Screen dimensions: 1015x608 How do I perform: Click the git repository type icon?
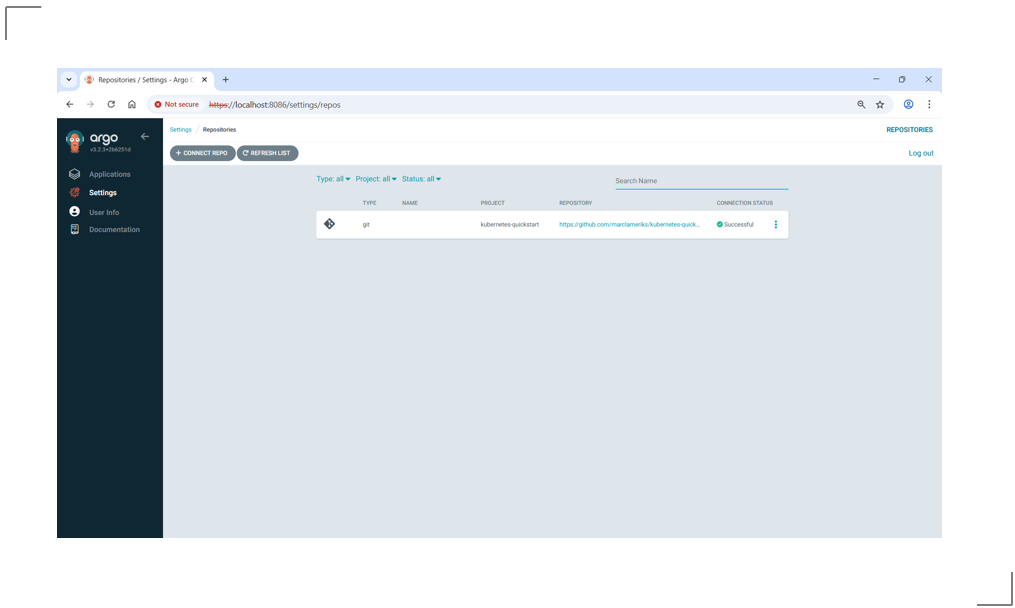(x=331, y=224)
